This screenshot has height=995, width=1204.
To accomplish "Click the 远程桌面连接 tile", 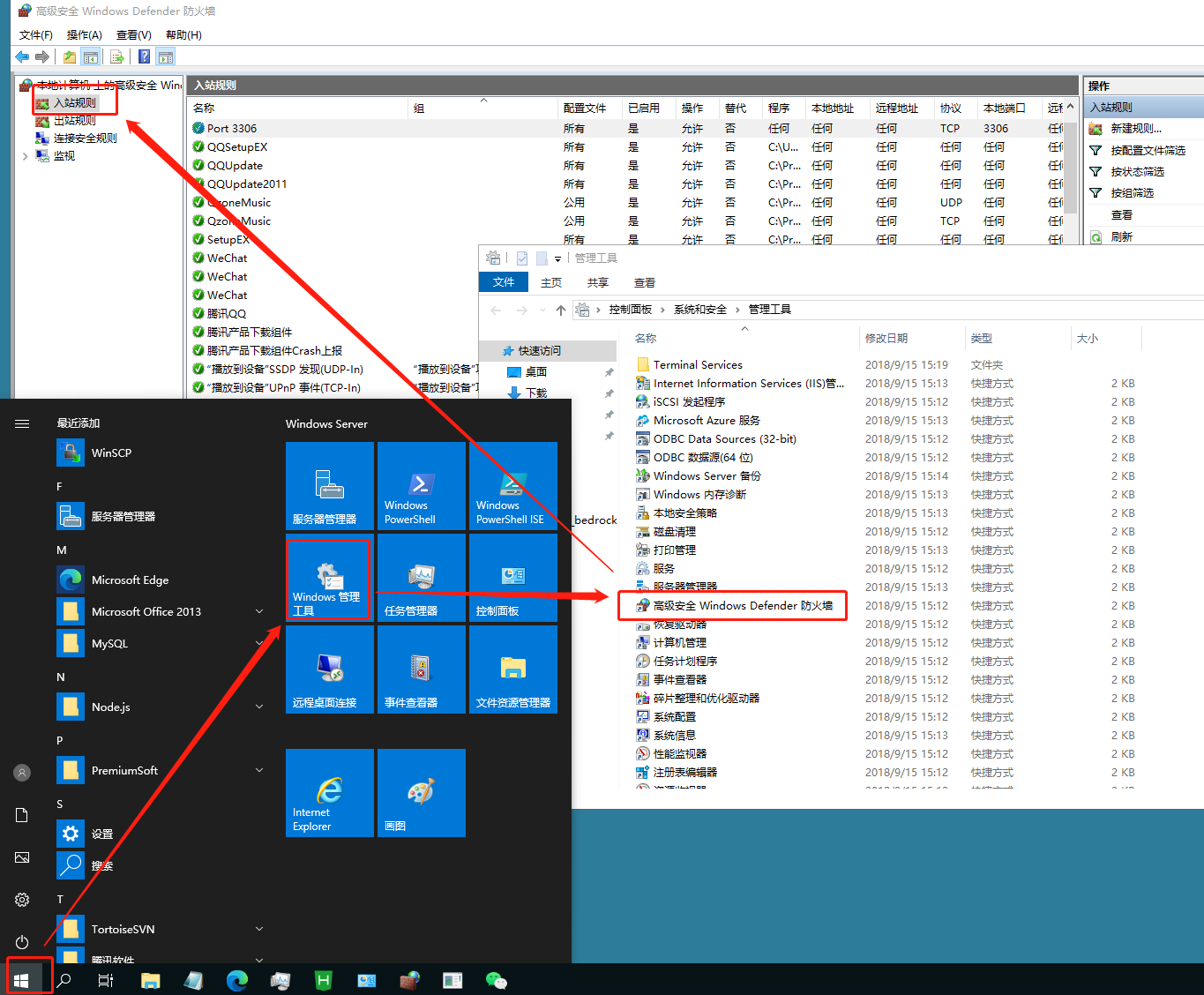I will 330,670.
